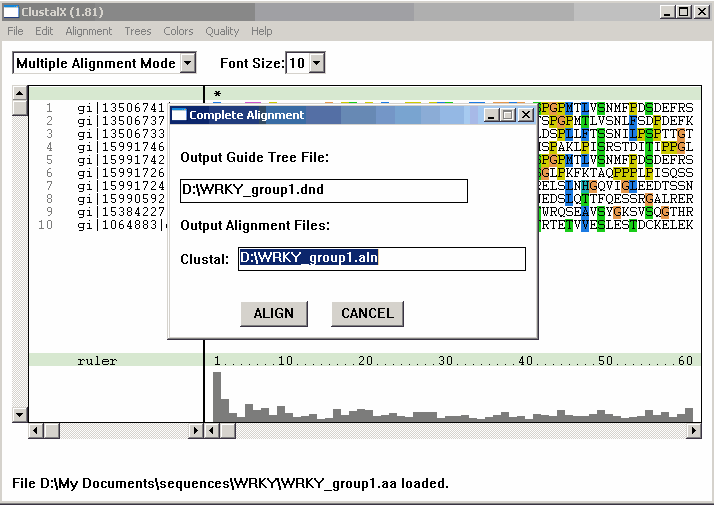Screen dimensions: 714x505
Task: Open the Trees menu
Action: click(138, 31)
